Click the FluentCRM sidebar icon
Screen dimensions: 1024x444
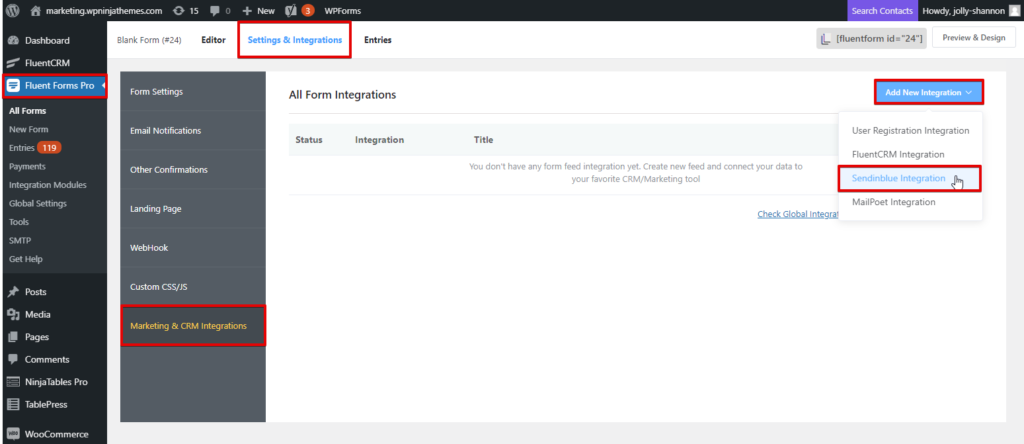[x=13, y=63]
